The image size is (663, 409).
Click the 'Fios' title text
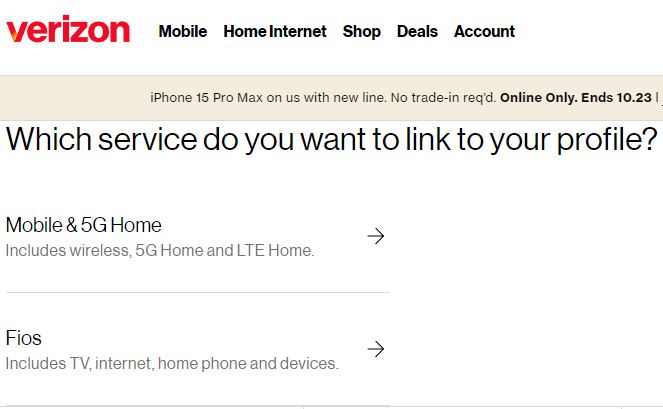coord(24,338)
